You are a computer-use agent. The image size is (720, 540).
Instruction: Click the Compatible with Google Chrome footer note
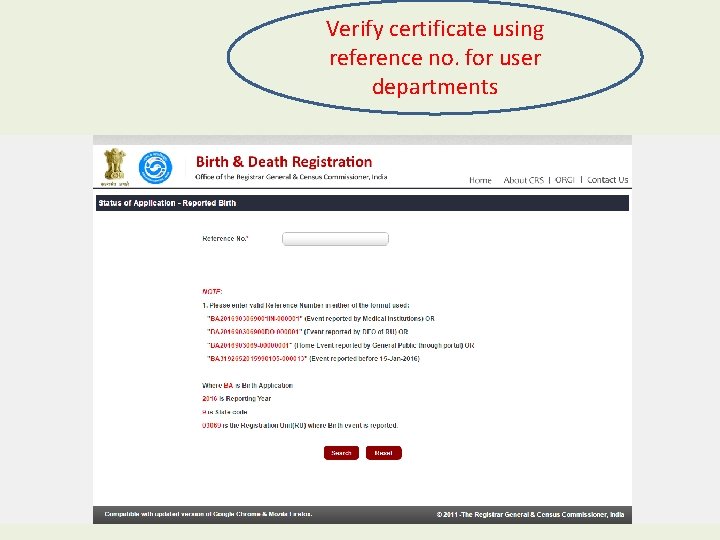[208, 514]
